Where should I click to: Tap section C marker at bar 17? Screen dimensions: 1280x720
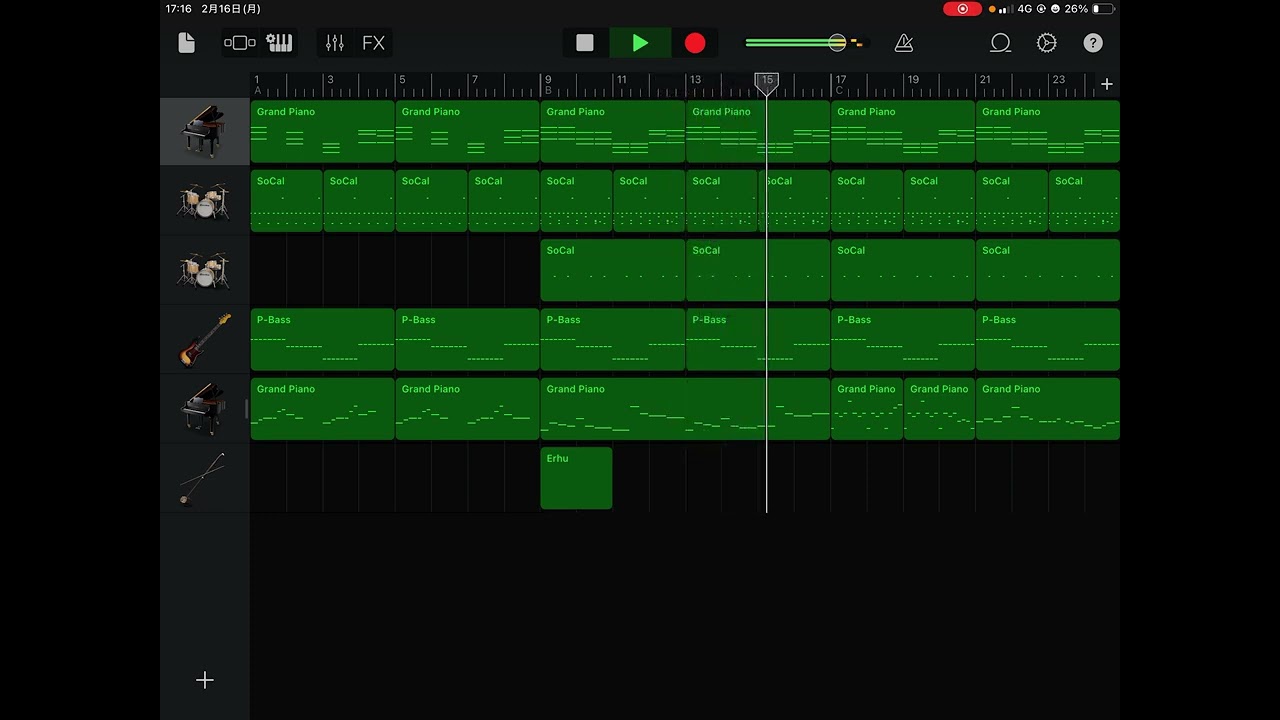[x=839, y=91]
